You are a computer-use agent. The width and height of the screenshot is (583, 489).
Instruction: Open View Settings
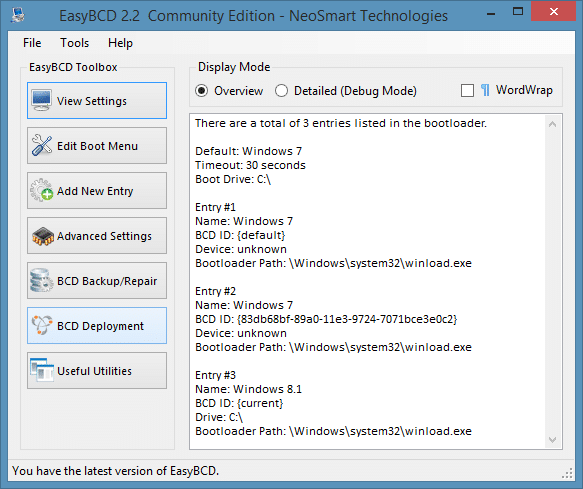click(x=97, y=101)
